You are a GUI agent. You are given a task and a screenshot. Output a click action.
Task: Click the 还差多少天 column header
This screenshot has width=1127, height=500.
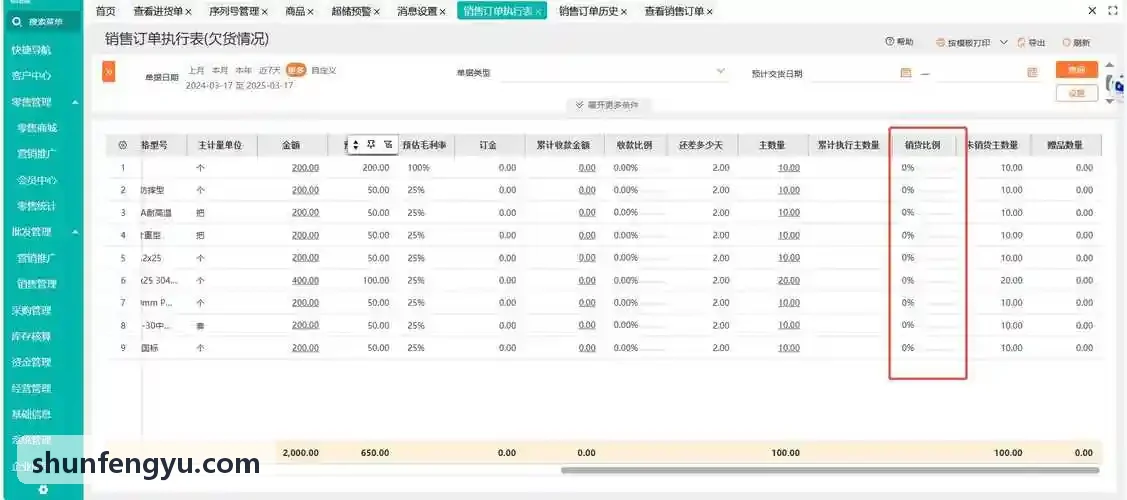(701, 145)
